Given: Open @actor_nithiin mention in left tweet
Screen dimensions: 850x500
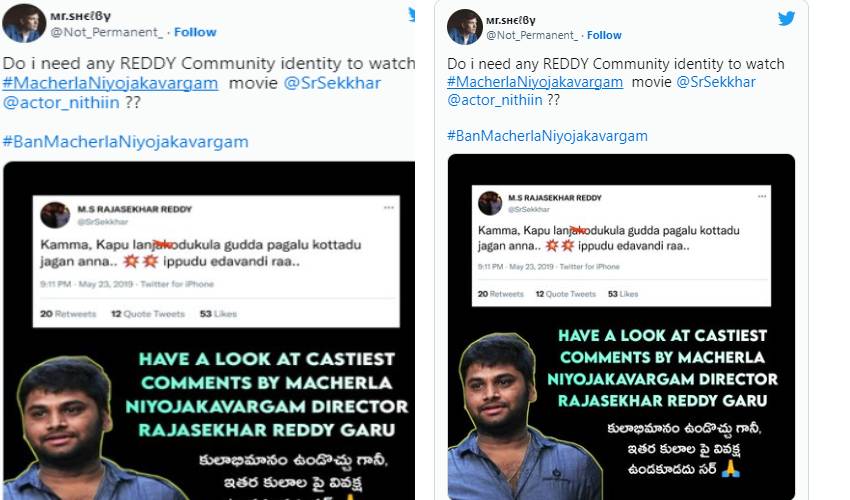Looking at the screenshot, I should (x=61, y=102).
